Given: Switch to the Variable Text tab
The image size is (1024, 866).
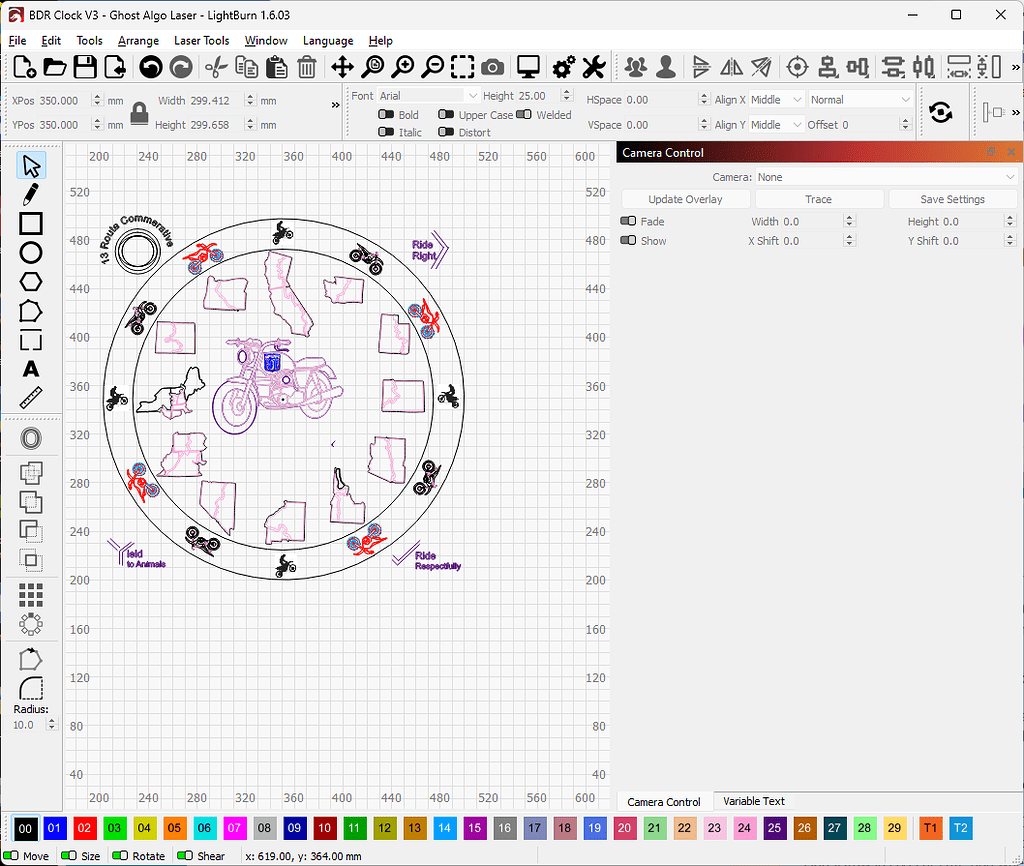Looking at the screenshot, I should click(753, 802).
